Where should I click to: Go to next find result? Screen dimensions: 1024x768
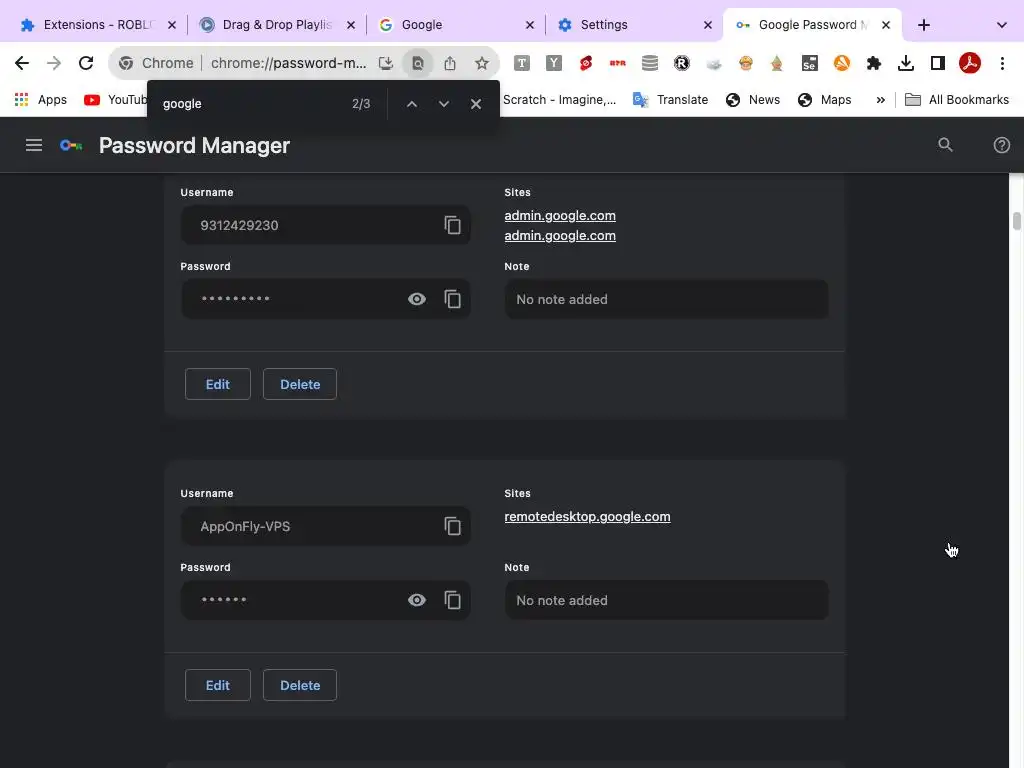click(443, 104)
